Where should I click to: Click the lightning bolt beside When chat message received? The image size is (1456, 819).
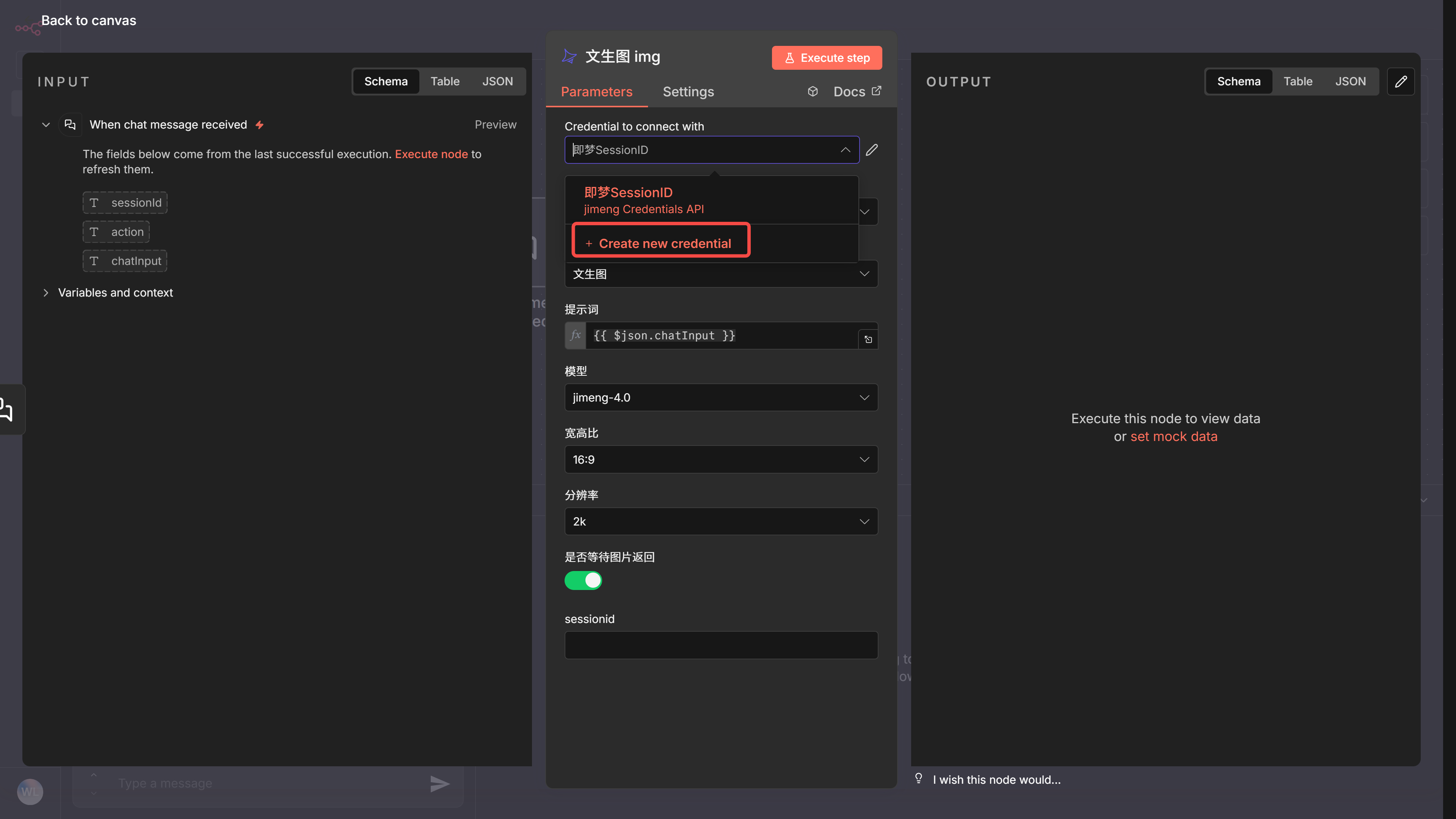[259, 124]
